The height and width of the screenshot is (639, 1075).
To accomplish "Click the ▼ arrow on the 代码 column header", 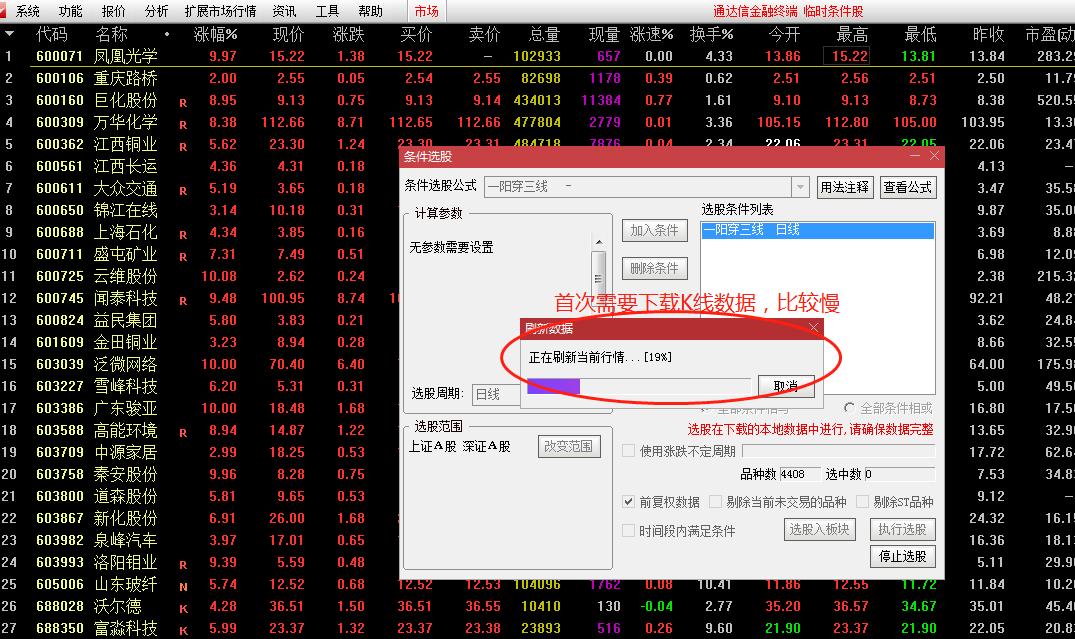I will [x=10, y=33].
